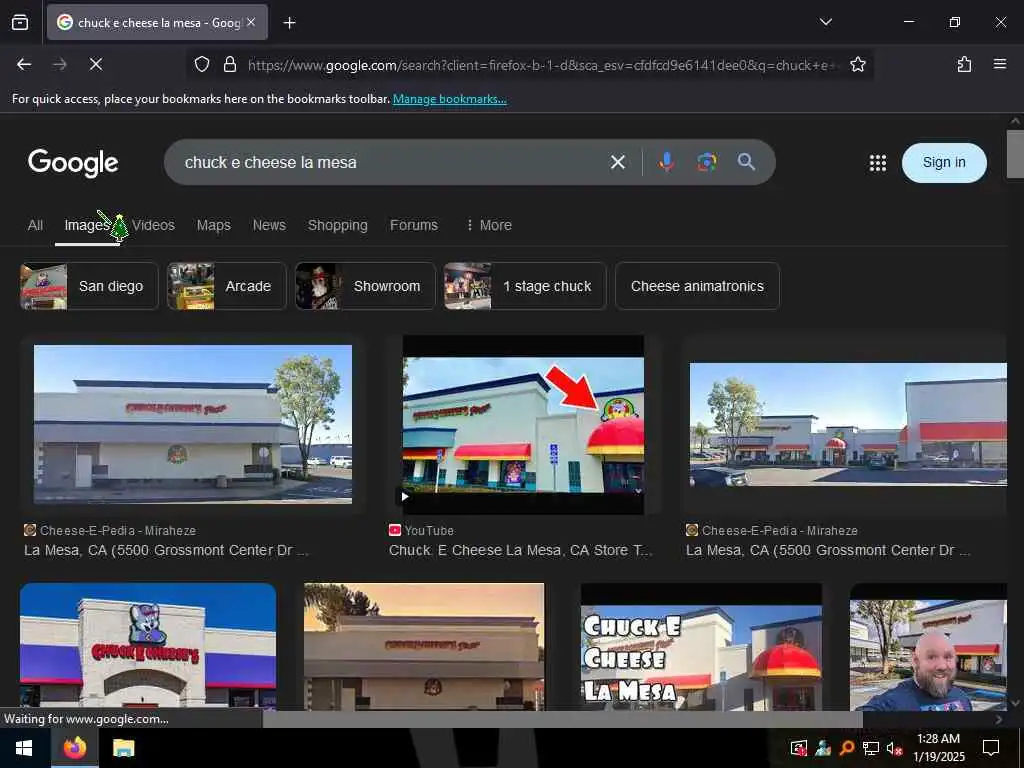
Task: Open purple-awning Chuck E Cheese's storefront image
Action: pos(148,646)
